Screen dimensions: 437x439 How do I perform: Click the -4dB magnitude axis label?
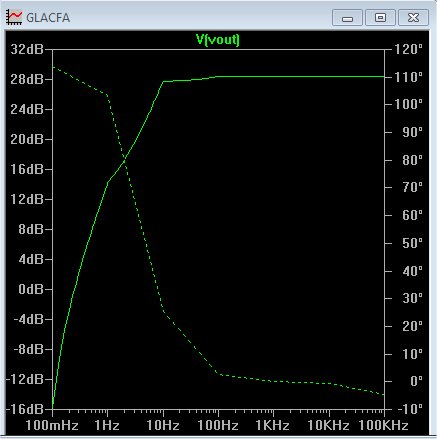(x=29, y=319)
